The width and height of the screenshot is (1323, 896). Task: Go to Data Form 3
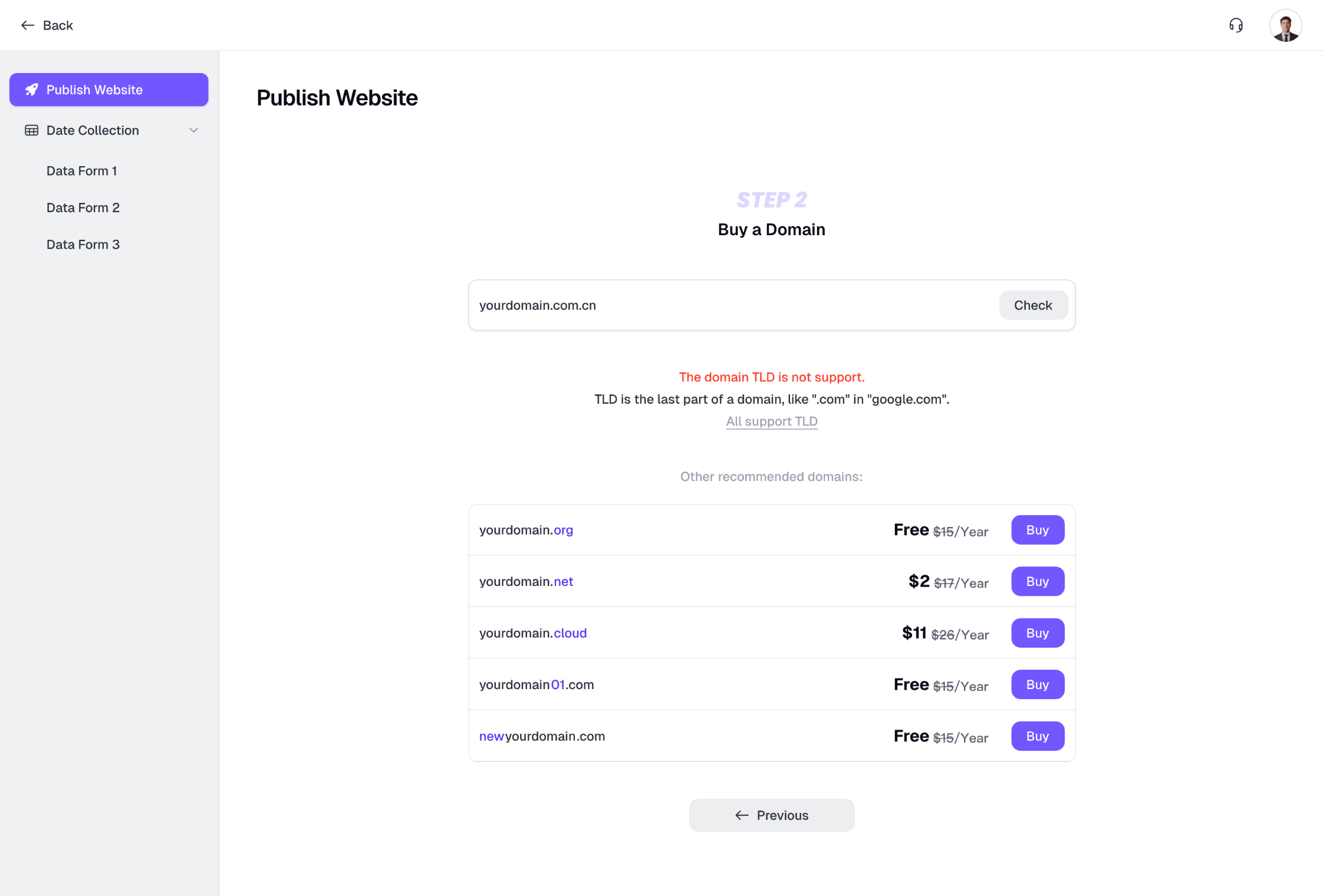point(83,245)
